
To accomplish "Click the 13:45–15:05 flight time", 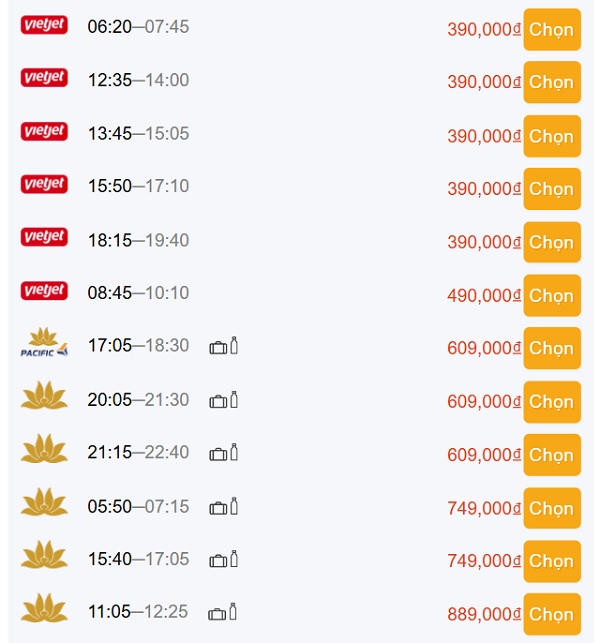I will (x=138, y=133).
